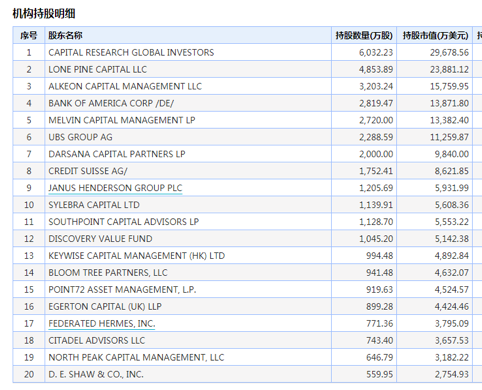The width and height of the screenshot is (482, 390).
Task: Click share count 2,000.00 for DARSANA
Action: pos(376,154)
